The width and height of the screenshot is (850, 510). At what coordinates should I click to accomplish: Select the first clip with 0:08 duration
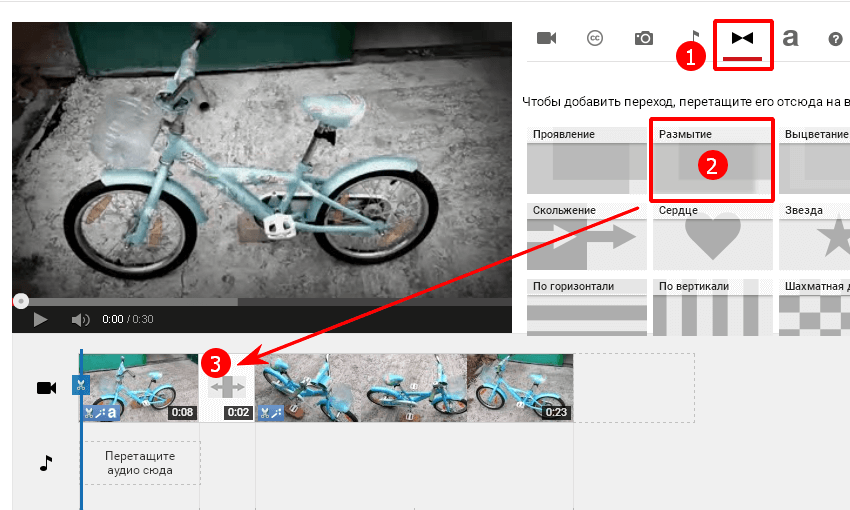click(x=140, y=388)
